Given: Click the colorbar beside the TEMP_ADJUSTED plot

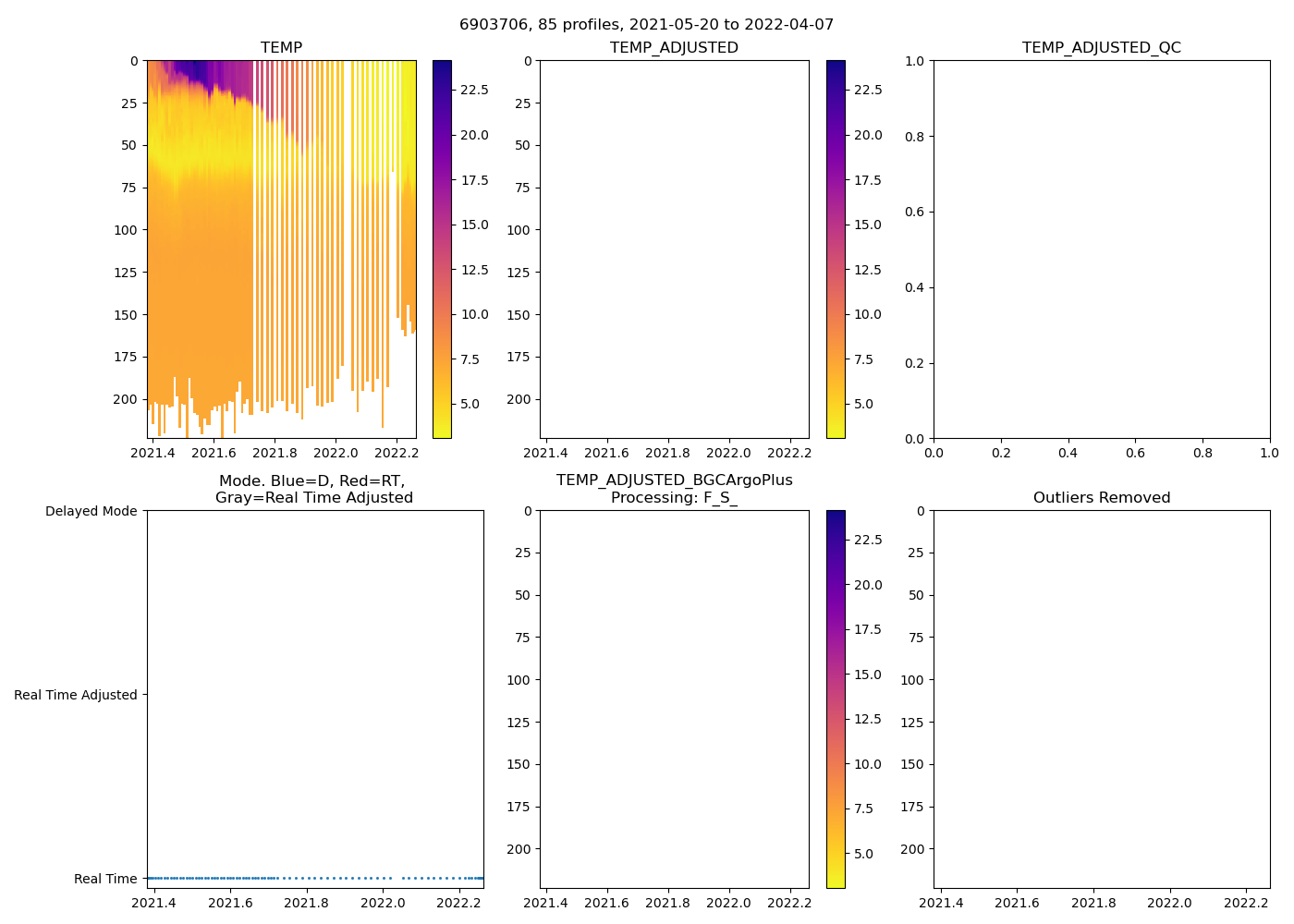Looking at the screenshot, I should 836,249.
